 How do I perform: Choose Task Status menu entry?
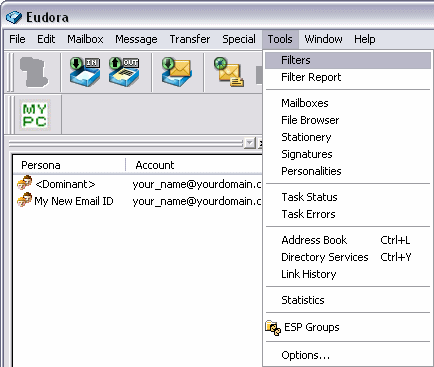pos(348,197)
